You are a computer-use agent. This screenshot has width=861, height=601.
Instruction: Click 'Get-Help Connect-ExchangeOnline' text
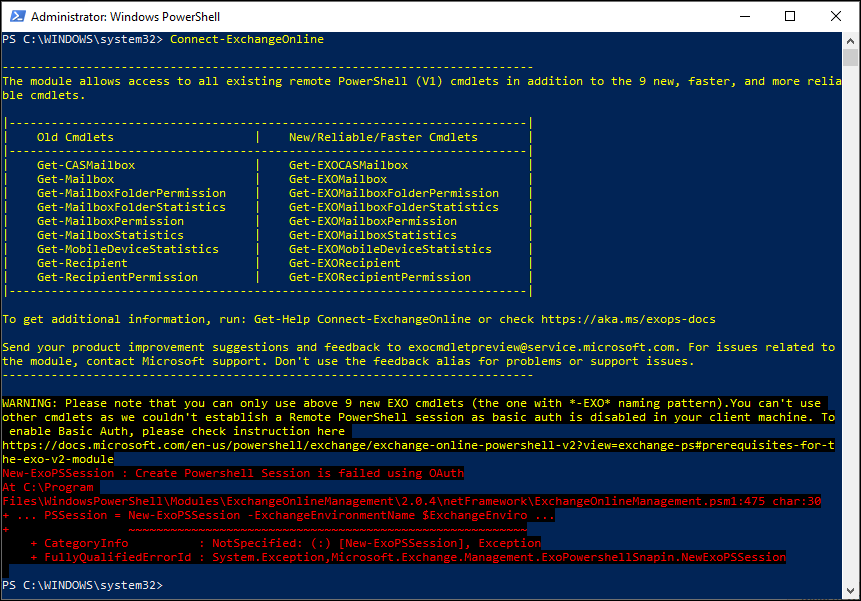(x=362, y=319)
